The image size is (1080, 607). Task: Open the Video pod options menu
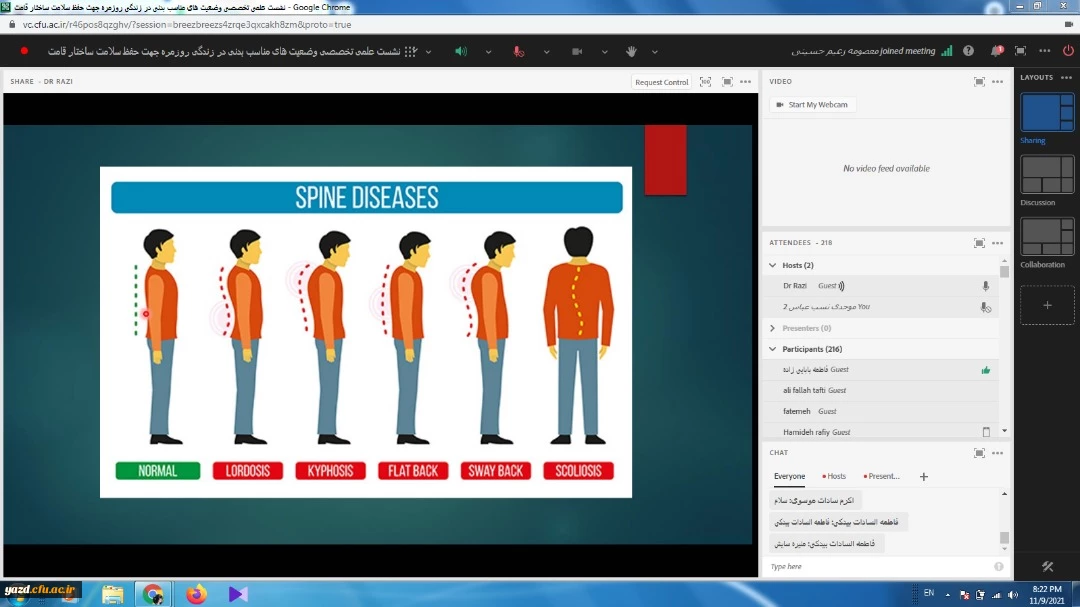pyautogui.click(x=997, y=82)
